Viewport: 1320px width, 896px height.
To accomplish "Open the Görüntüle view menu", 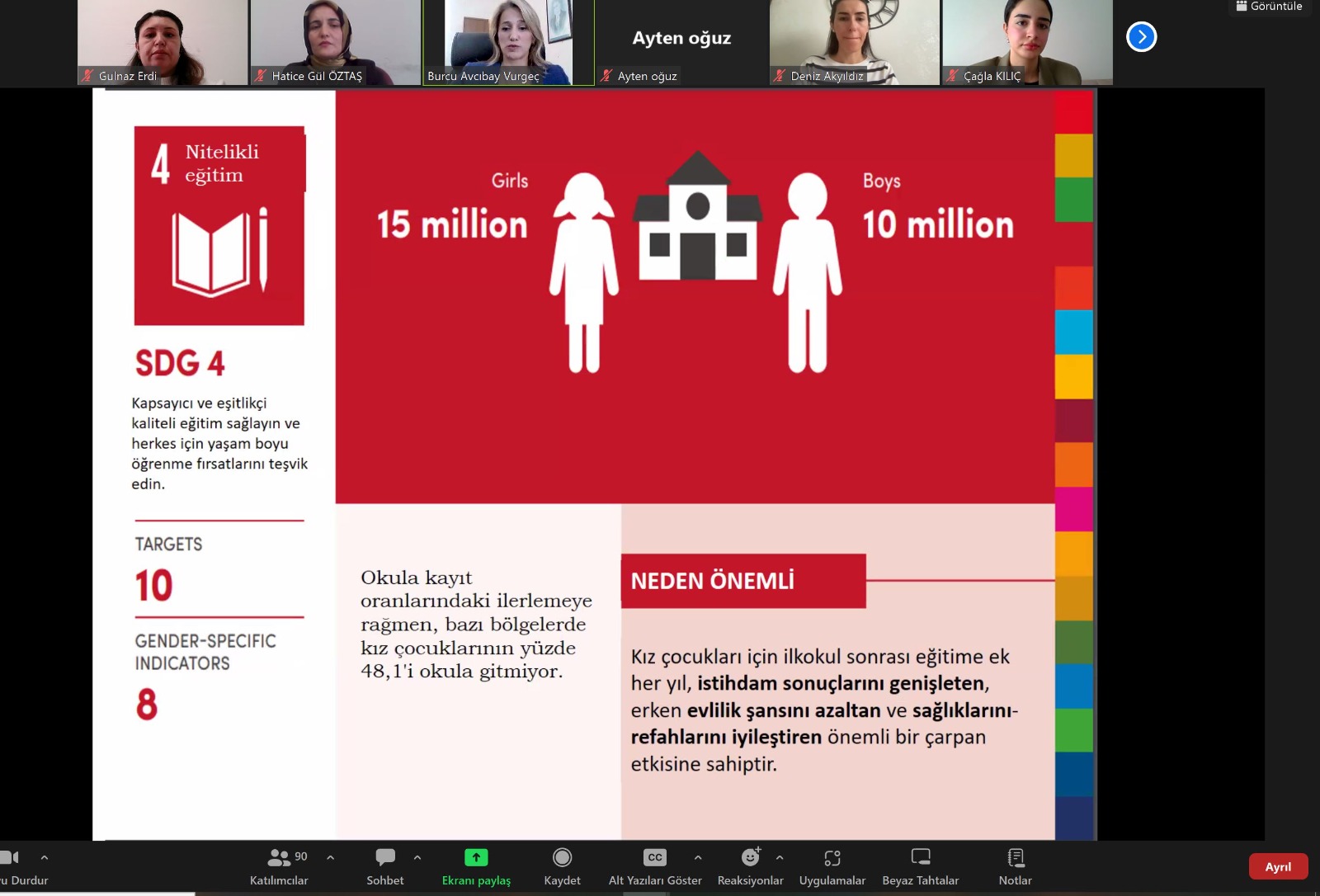I will tap(1270, 7).
